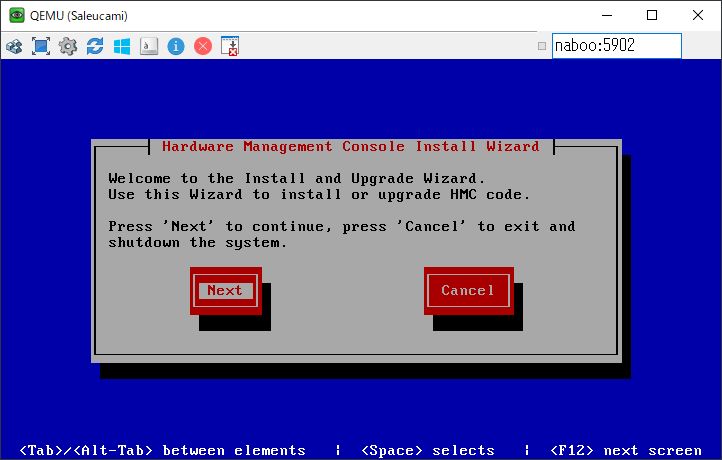Toggle the small checkbox beside address field
This screenshot has width=722, height=460.
tap(542, 46)
